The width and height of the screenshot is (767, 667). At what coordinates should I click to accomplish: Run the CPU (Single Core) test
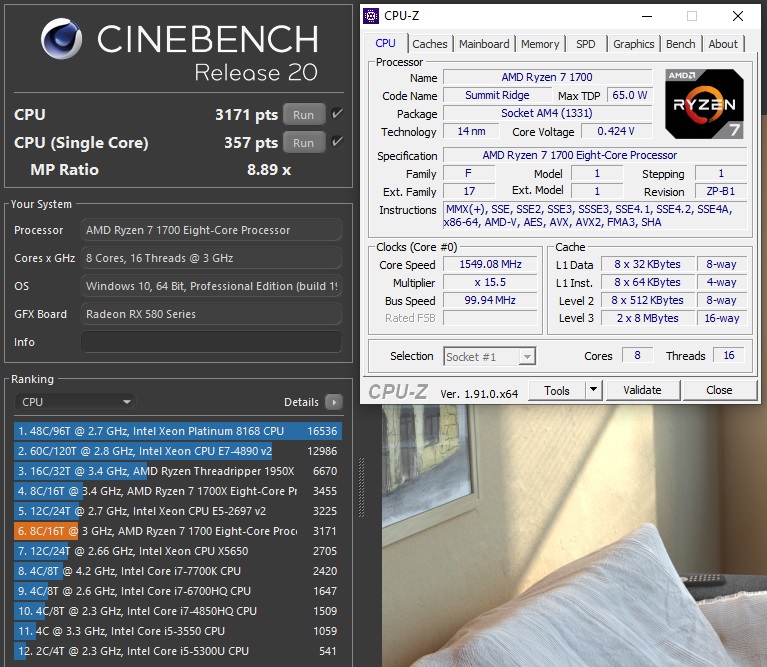(304, 143)
